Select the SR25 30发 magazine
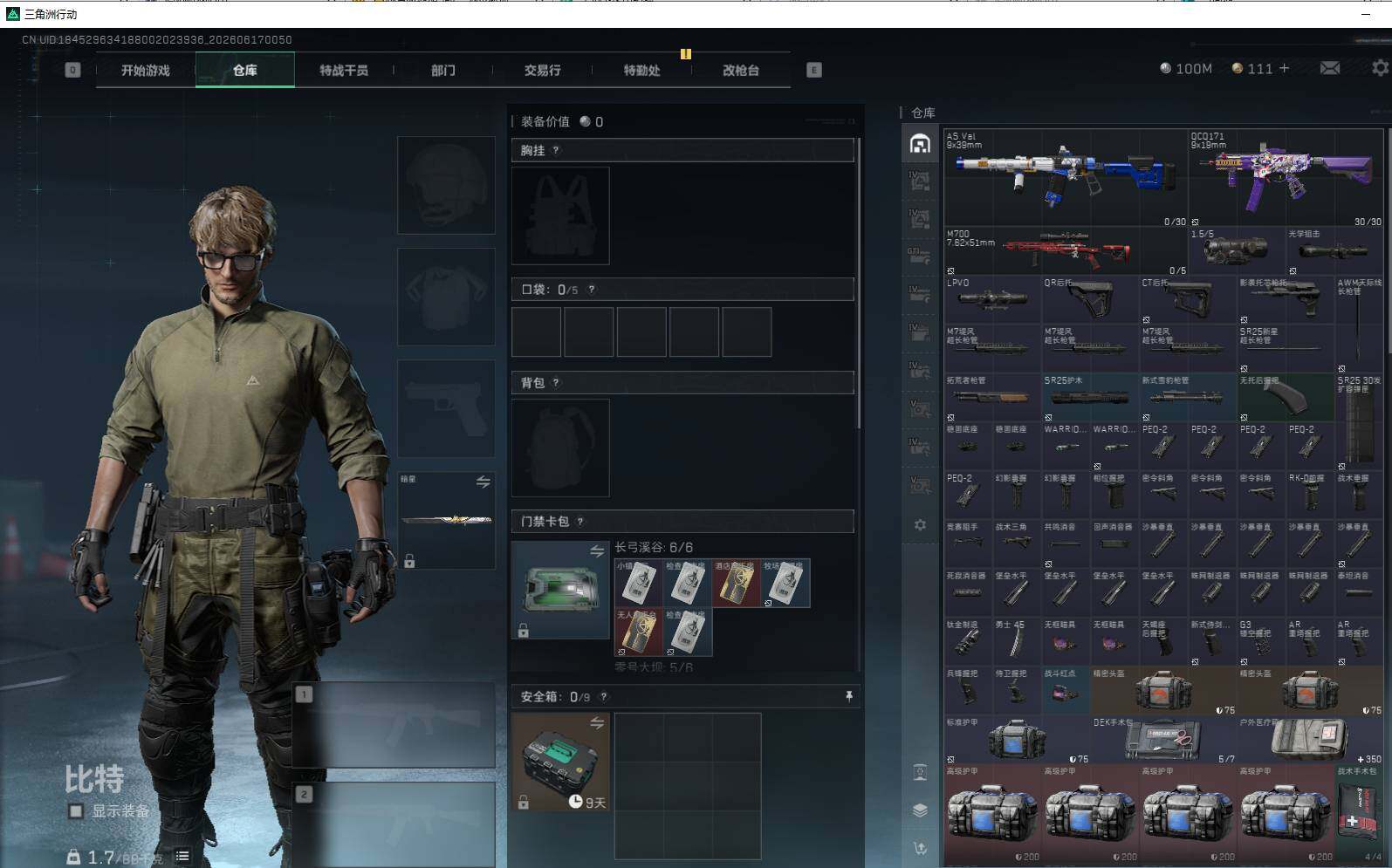1392x868 pixels. coord(1360,422)
